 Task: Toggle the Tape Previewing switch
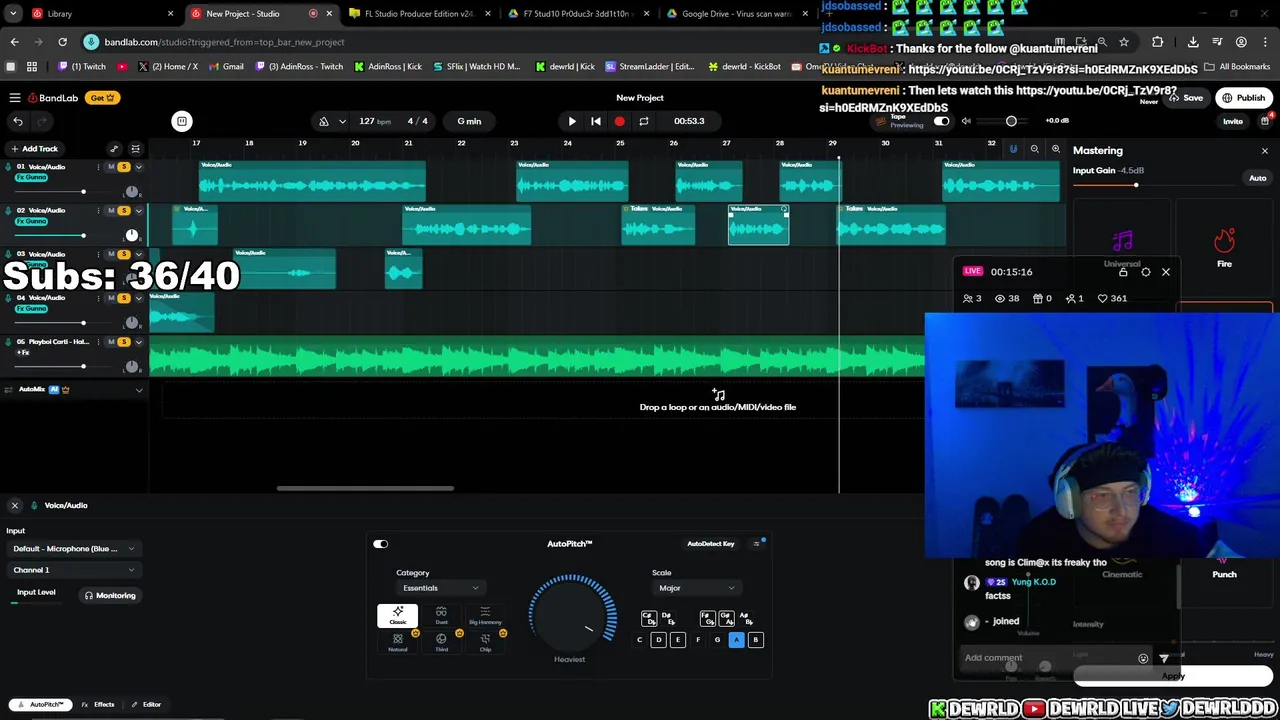tap(941, 121)
